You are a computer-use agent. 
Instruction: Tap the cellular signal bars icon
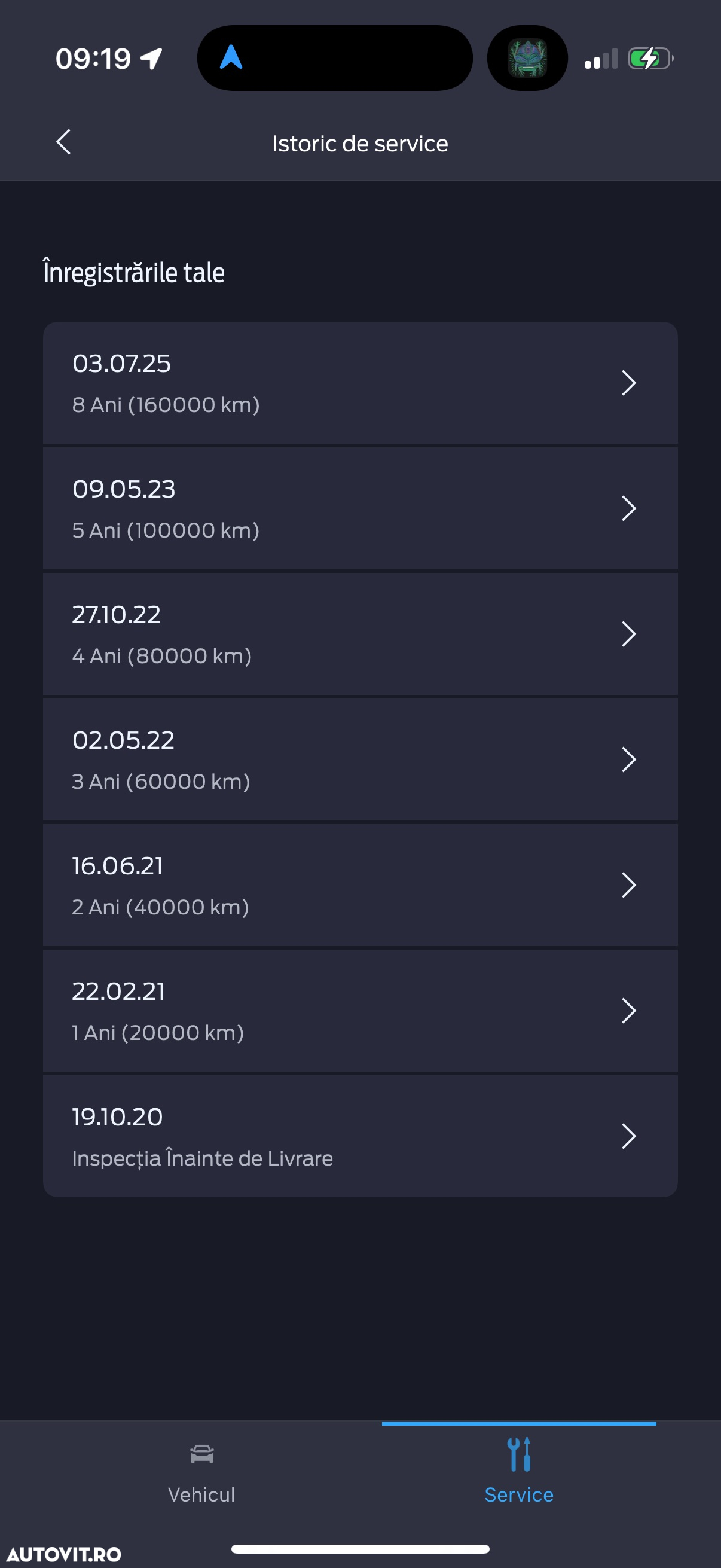pyautogui.click(x=601, y=59)
